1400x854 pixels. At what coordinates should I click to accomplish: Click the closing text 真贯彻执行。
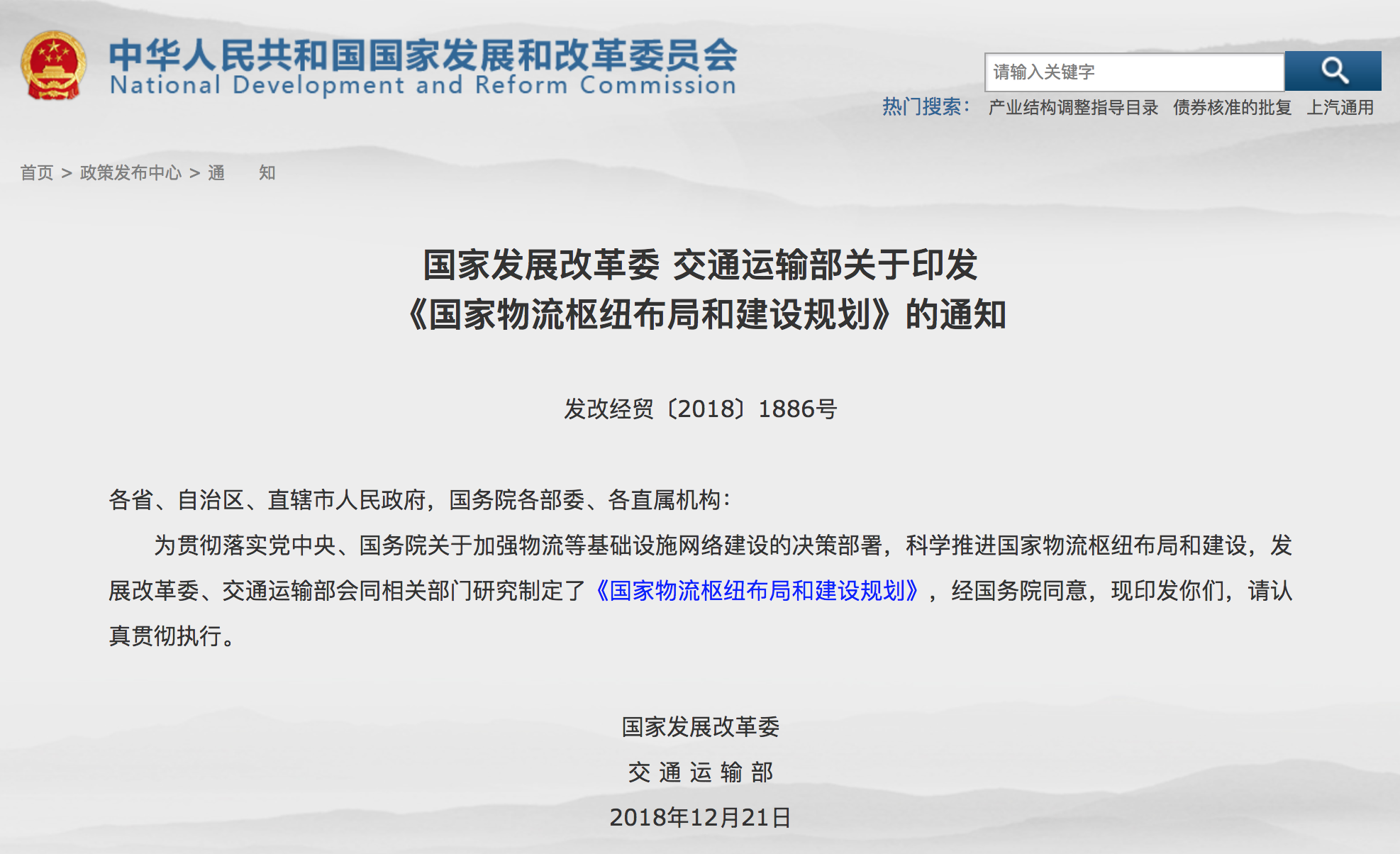pos(172,636)
